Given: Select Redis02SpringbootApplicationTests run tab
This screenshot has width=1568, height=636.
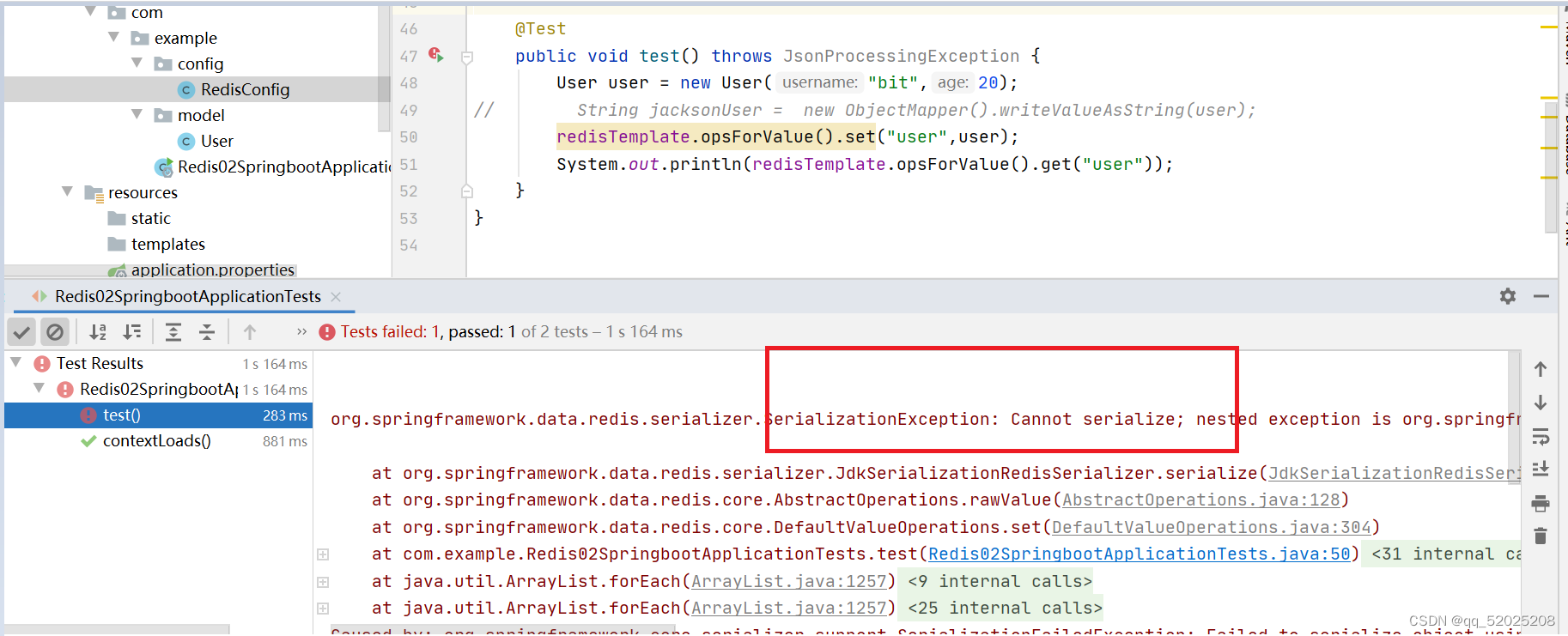Looking at the screenshot, I should click(187, 297).
